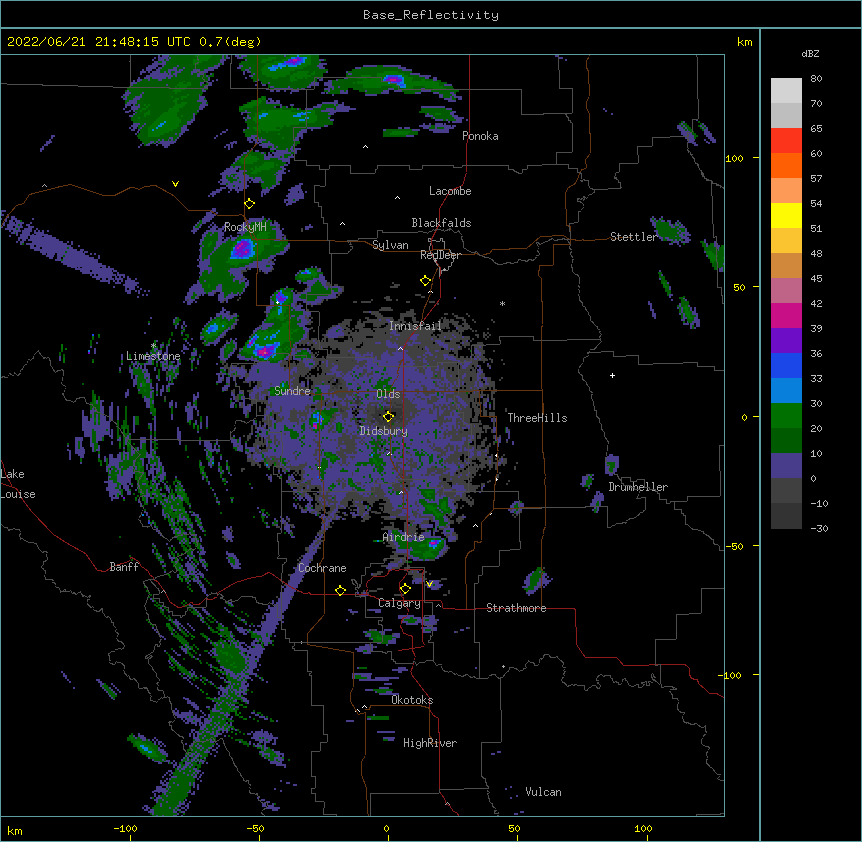The image size is (862, 842).
Task: Click the yellow V marker northwest of RockyMH
Action: click(x=175, y=184)
